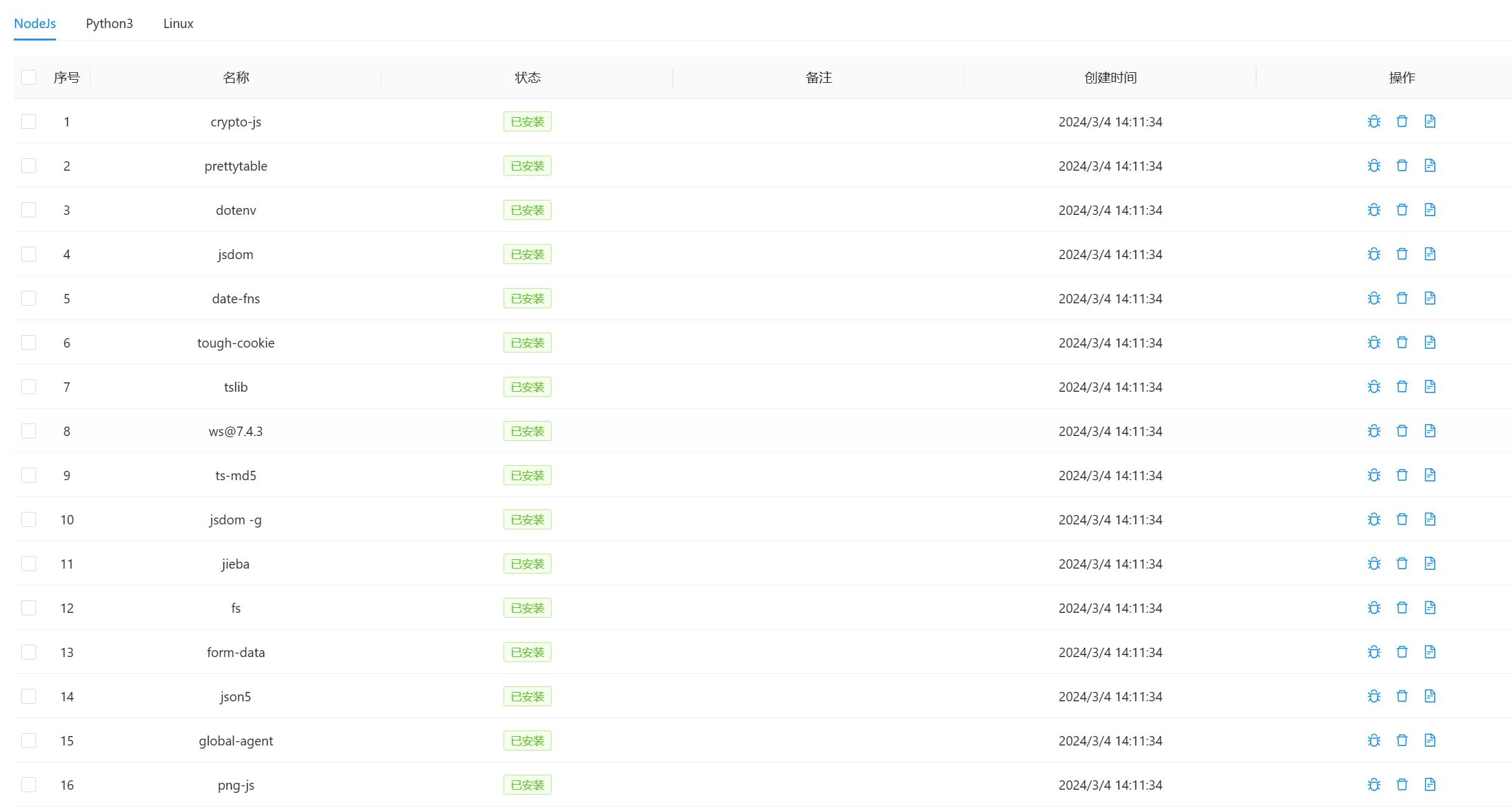
Task: Check the json5 row checkbox
Action: (29, 696)
